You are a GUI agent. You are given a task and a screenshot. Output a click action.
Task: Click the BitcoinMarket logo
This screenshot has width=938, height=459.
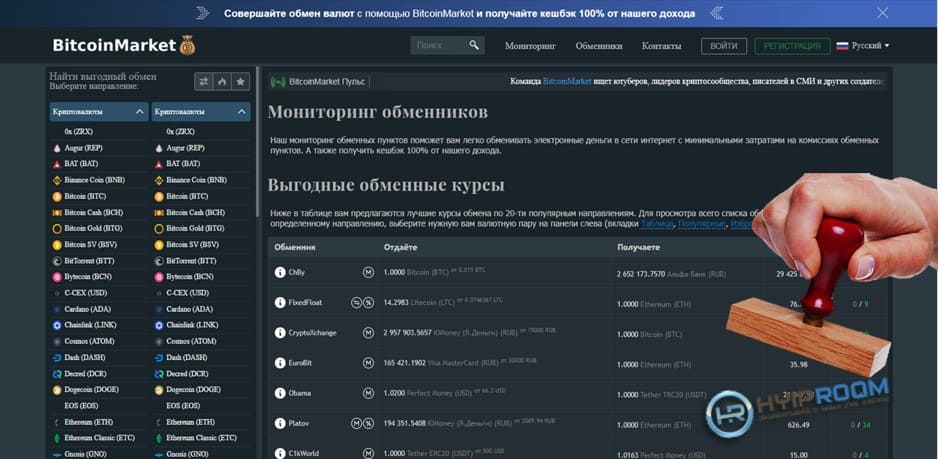[124, 45]
